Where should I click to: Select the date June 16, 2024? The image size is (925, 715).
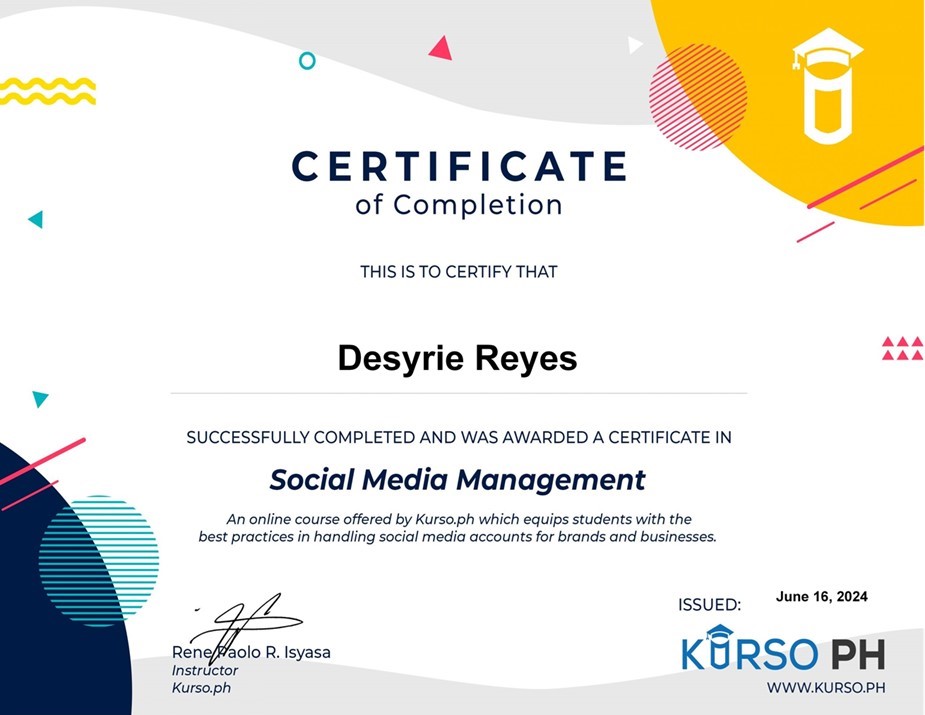(x=821, y=596)
